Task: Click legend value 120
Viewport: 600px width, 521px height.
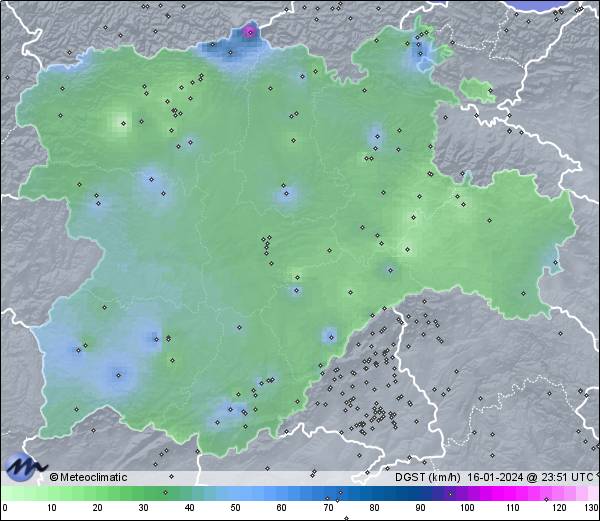Action: 559,508
